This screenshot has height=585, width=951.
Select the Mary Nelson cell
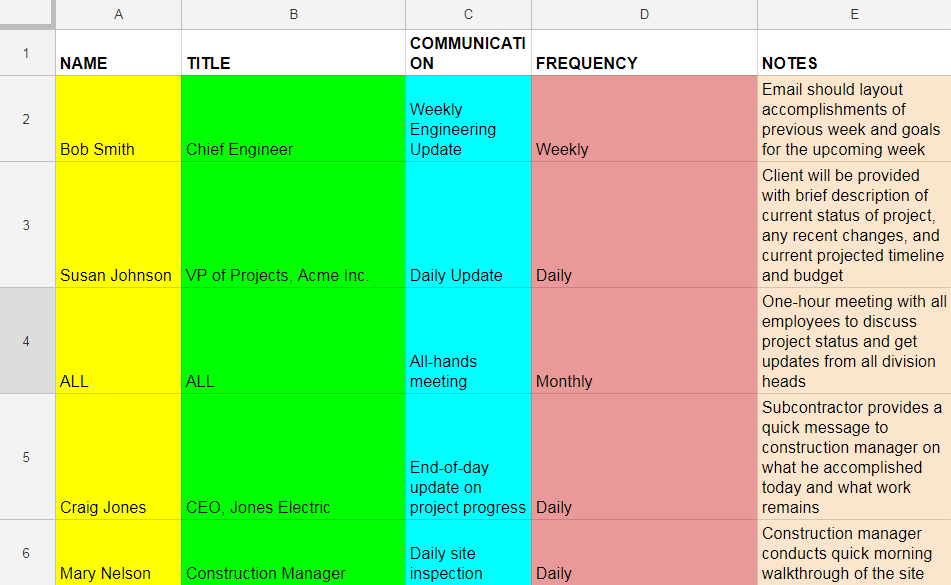pyautogui.click(x=118, y=558)
